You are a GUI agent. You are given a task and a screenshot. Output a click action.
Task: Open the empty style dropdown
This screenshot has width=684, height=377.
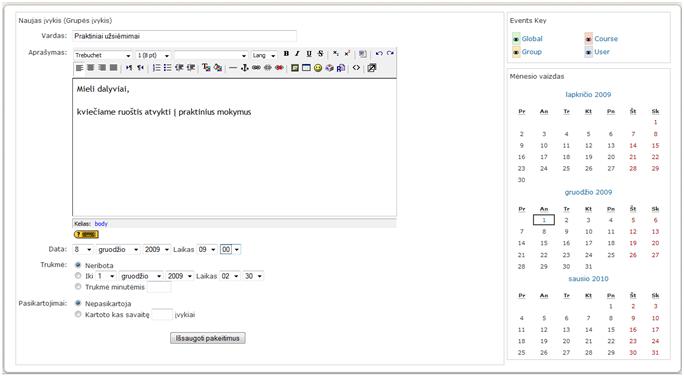click(211, 55)
